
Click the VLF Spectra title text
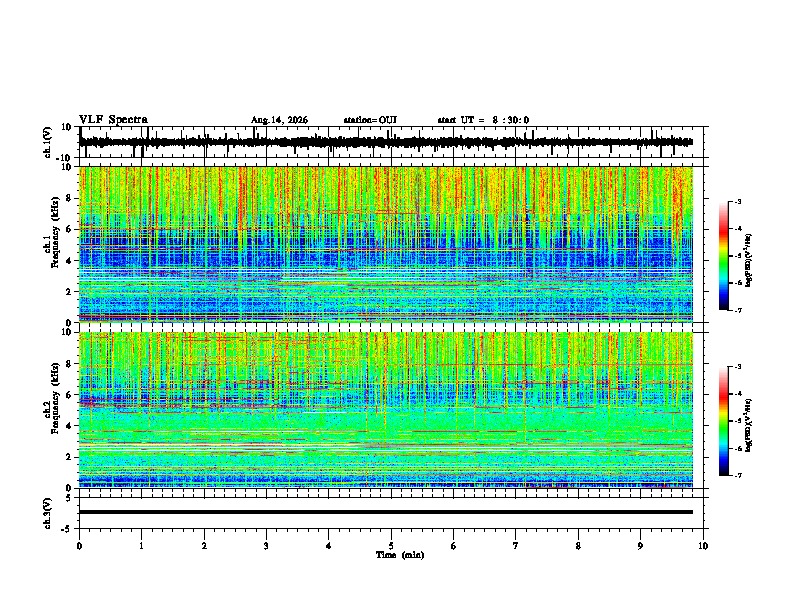(x=113, y=120)
